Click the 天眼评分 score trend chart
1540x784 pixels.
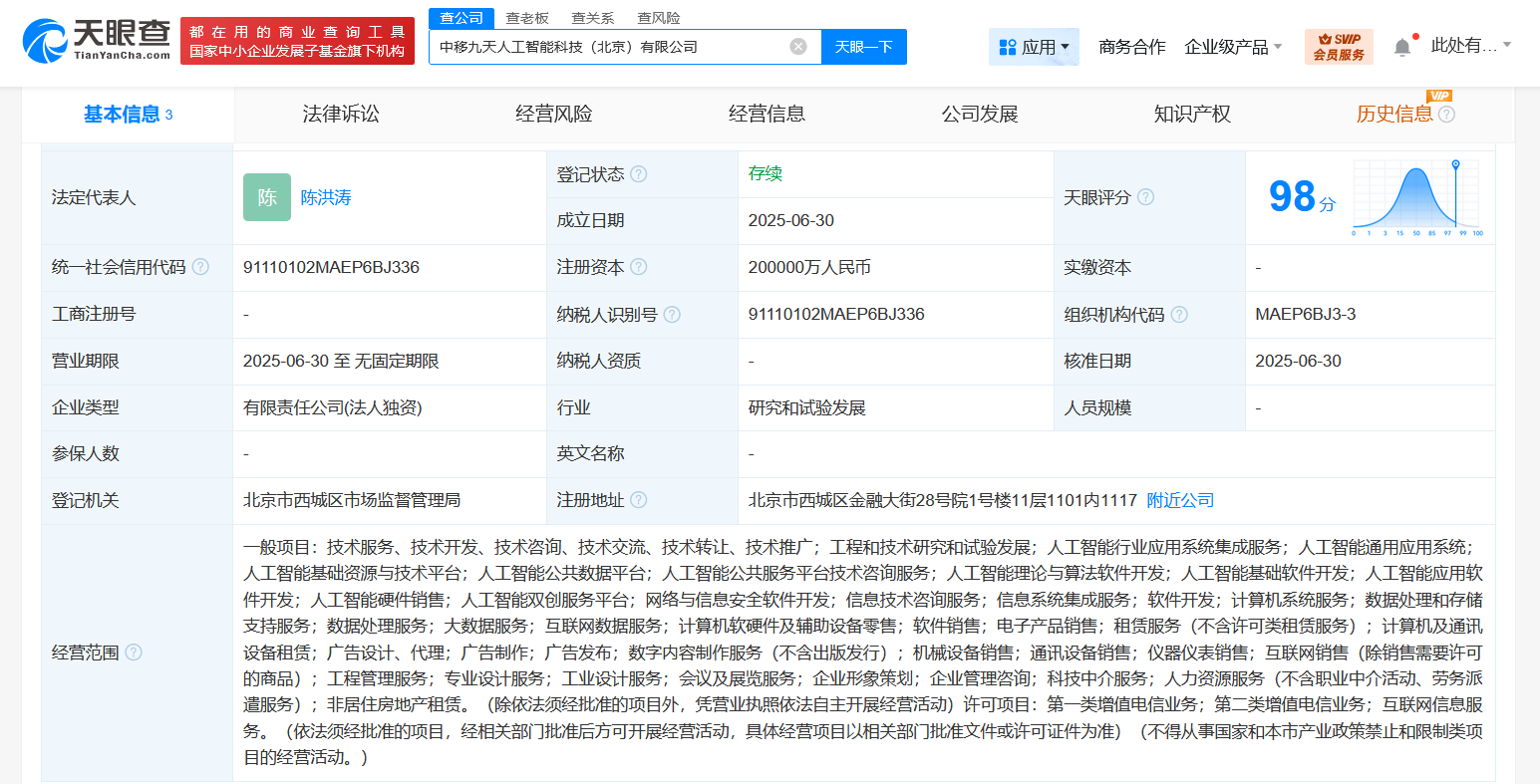1418,197
